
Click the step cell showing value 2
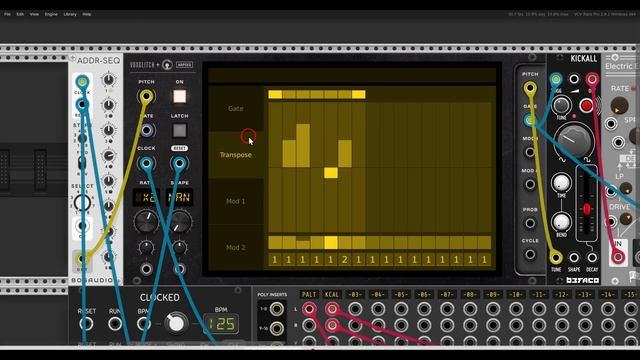tap(344, 260)
